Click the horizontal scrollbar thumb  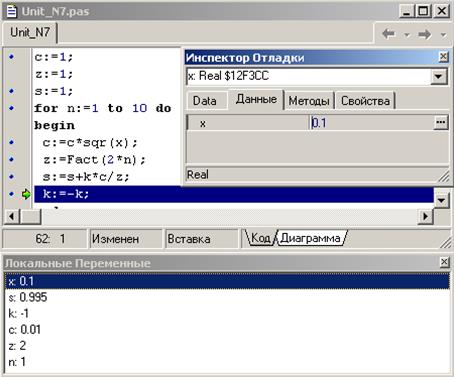tap(31, 216)
